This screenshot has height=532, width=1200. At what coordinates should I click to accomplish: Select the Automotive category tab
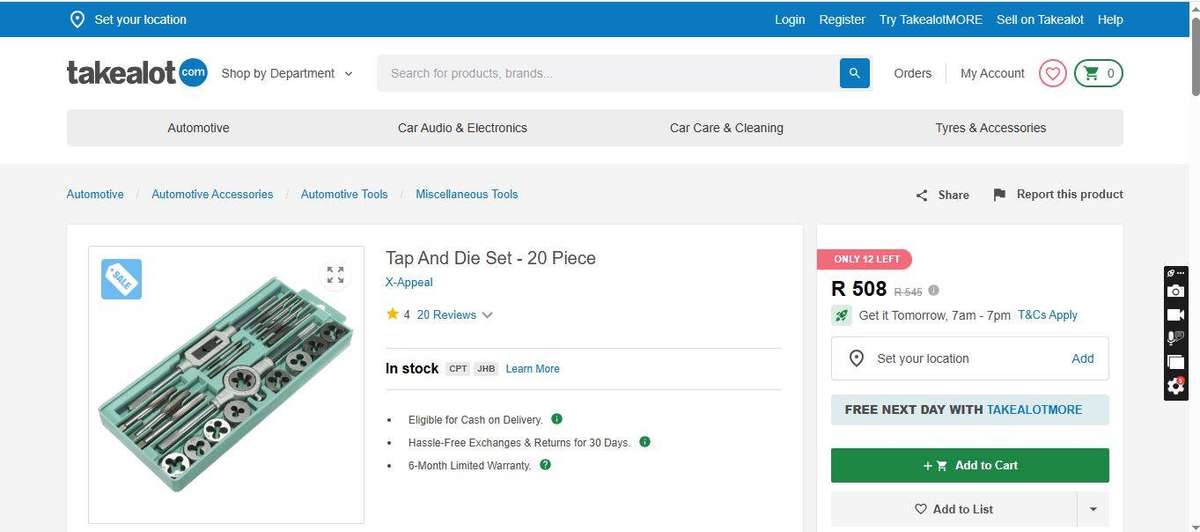[x=198, y=128]
